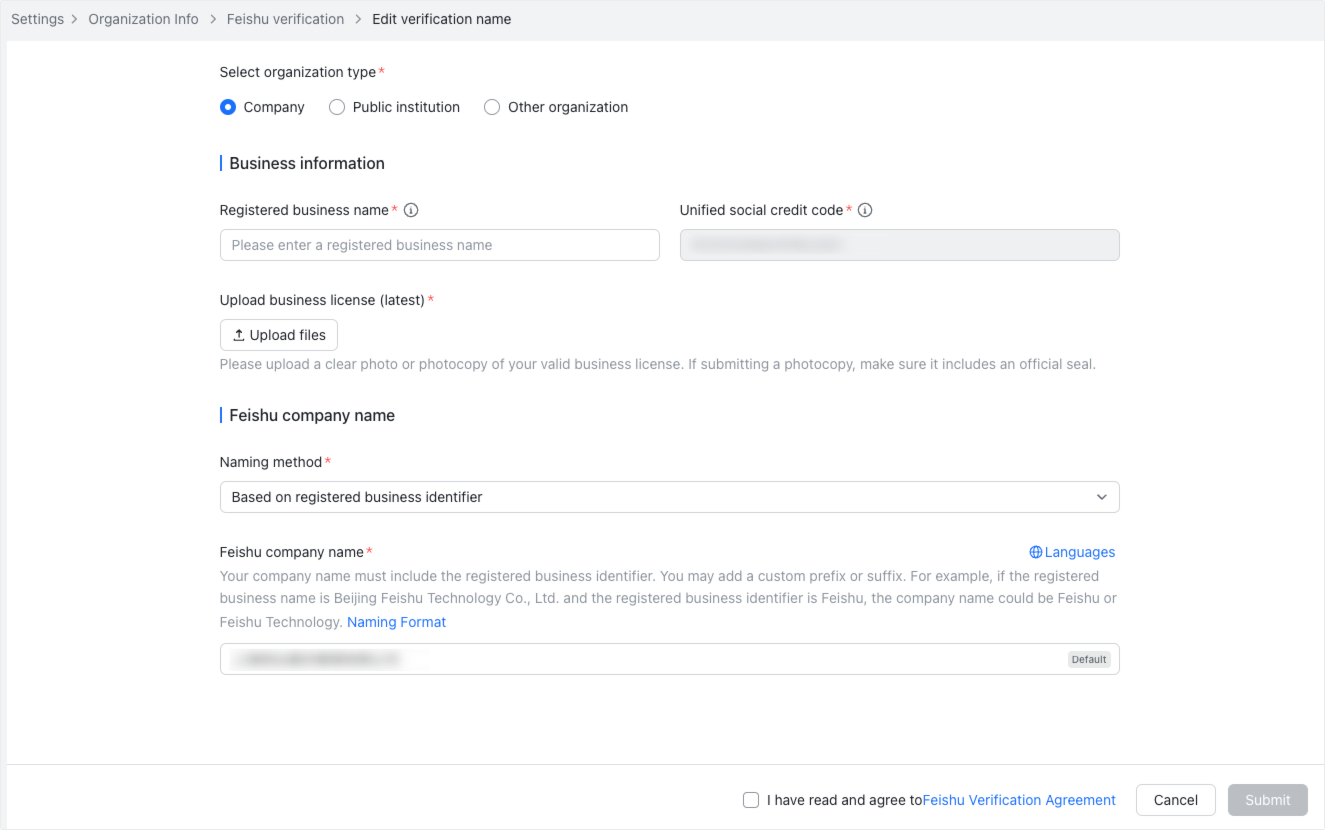Click the globe icon next to Languages

click(x=1034, y=552)
